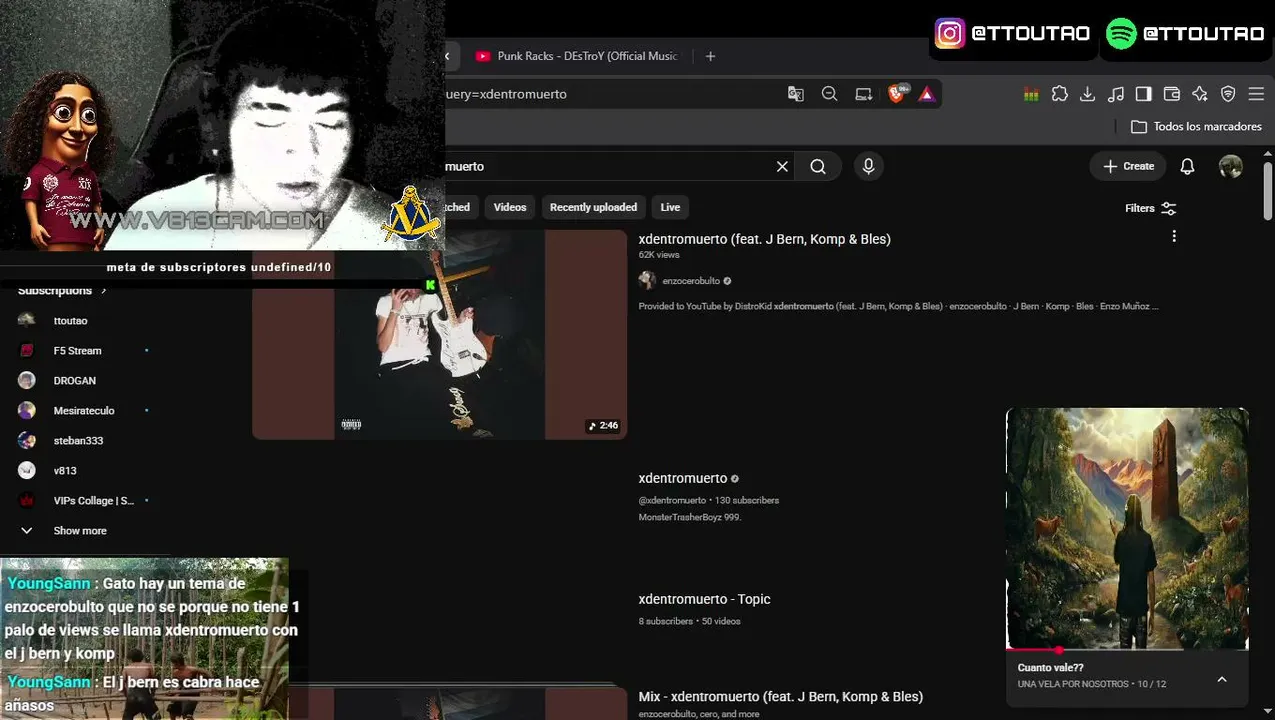
Task: Open the browser downloads icon
Action: point(1088,94)
